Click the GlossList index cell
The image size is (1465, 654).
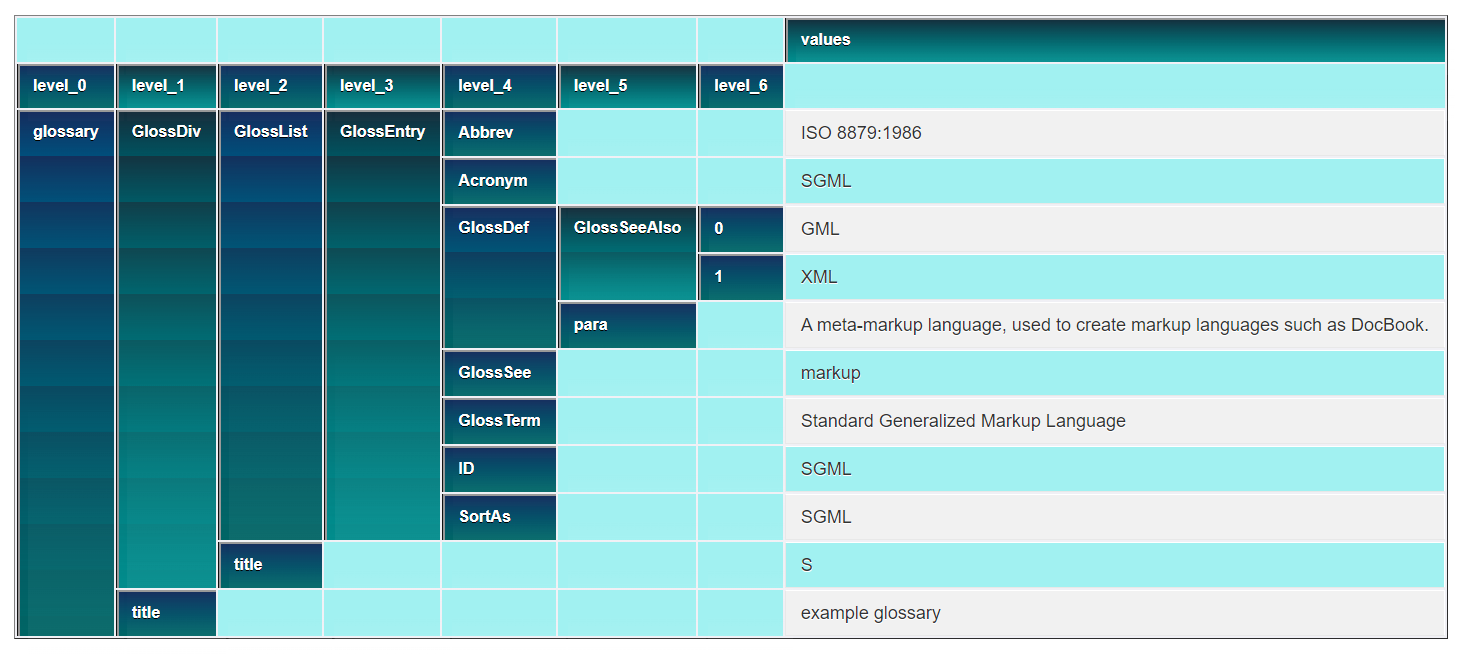pyautogui.click(x=270, y=132)
